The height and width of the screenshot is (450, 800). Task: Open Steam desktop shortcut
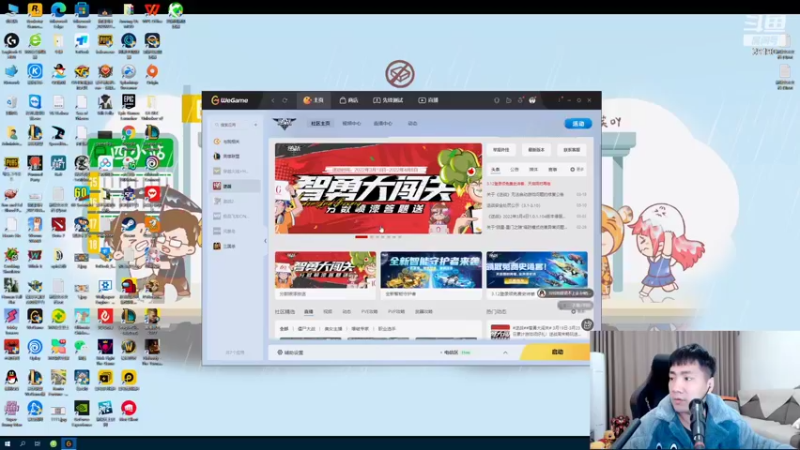[x=129, y=226]
